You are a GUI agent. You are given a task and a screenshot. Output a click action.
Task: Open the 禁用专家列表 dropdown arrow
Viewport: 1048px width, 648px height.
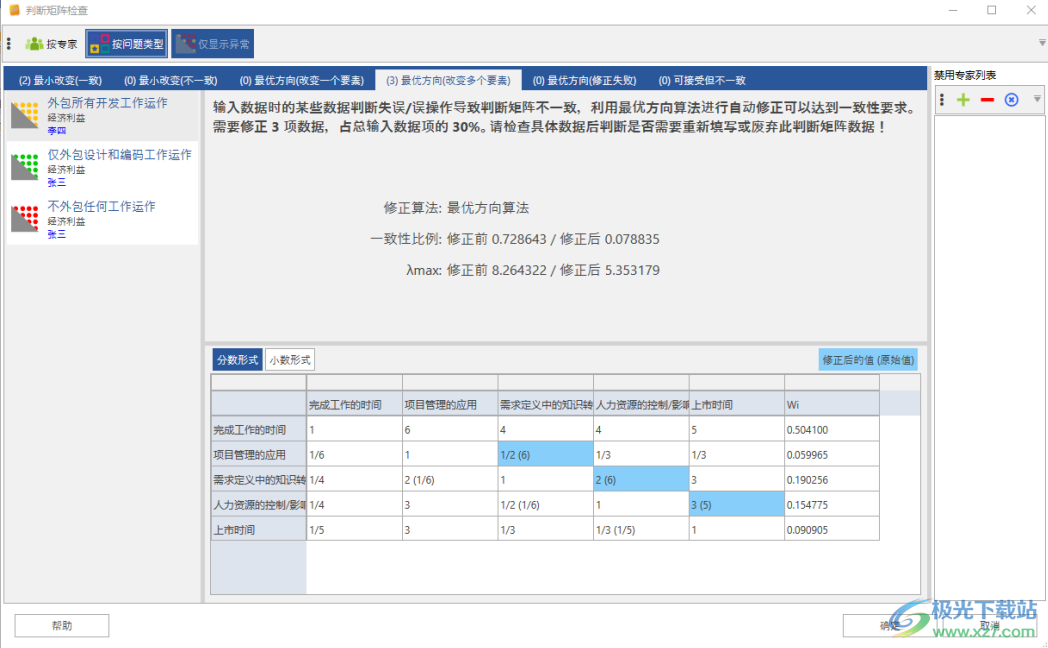click(x=1035, y=99)
